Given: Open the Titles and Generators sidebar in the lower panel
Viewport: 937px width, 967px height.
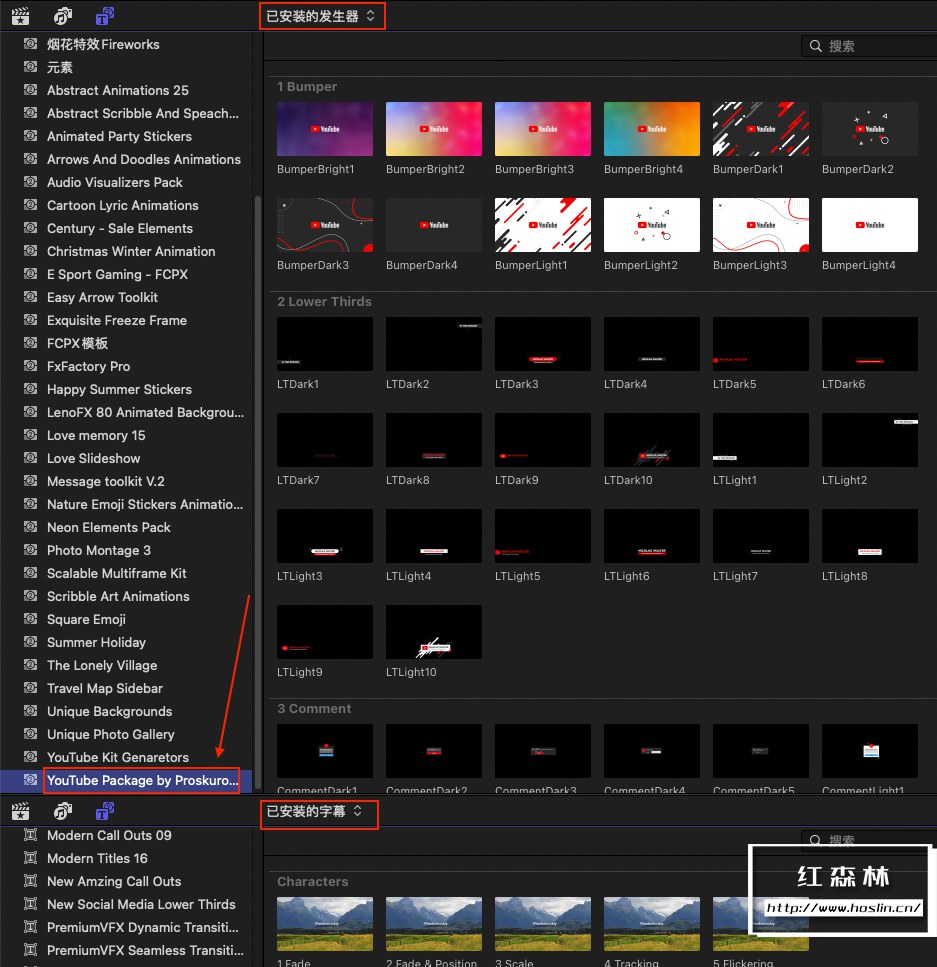Looking at the screenshot, I should tap(105, 811).
